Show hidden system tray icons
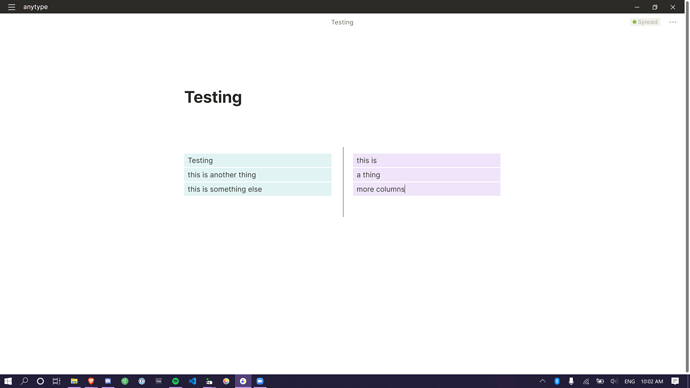The height and width of the screenshot is (388, 690). pyautogui.click(x=542, y=381)
